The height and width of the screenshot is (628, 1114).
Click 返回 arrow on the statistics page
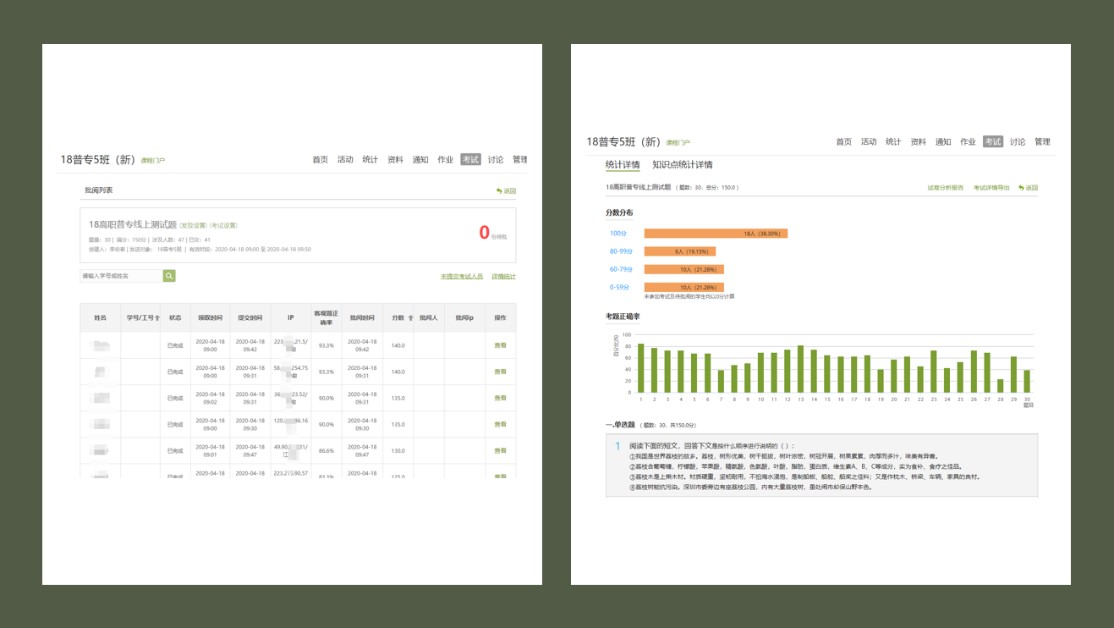click(1028, 187)
